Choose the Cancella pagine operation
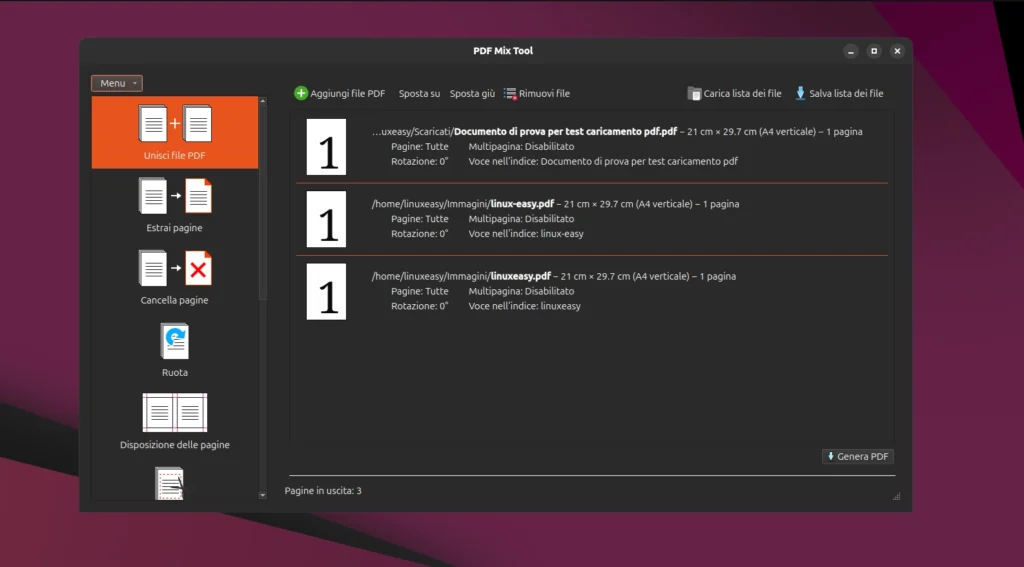1024x567 pixels. click(174, 278)
